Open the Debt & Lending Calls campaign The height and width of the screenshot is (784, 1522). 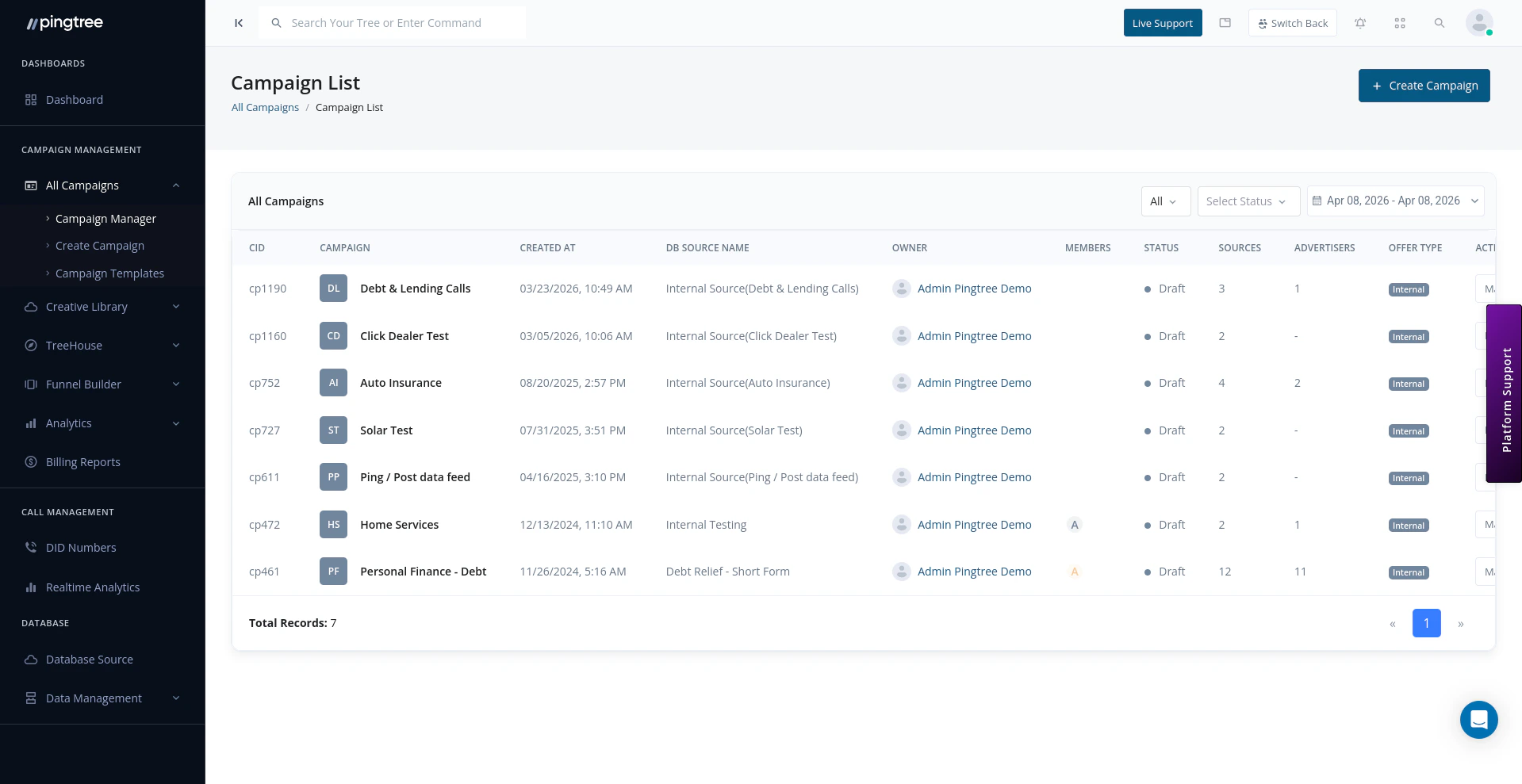click(415, 288)
